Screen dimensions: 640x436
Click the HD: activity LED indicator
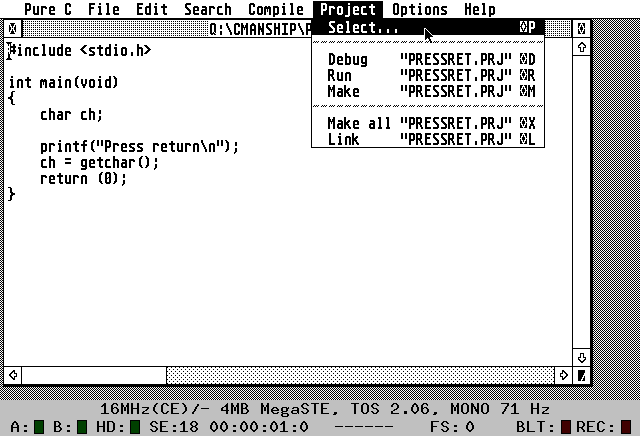[x=134, y=427]
